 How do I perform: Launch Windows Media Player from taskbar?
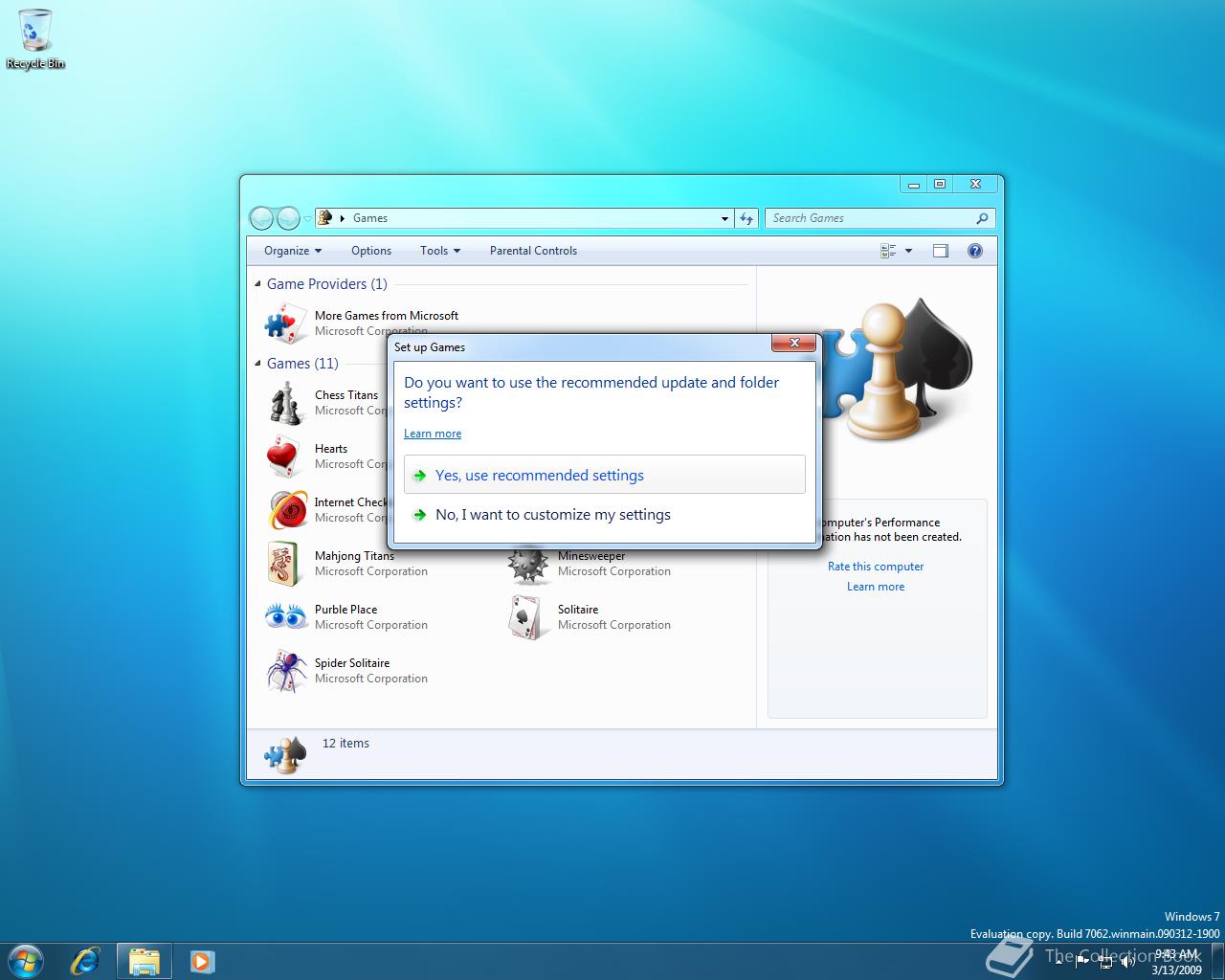point(202,961)
